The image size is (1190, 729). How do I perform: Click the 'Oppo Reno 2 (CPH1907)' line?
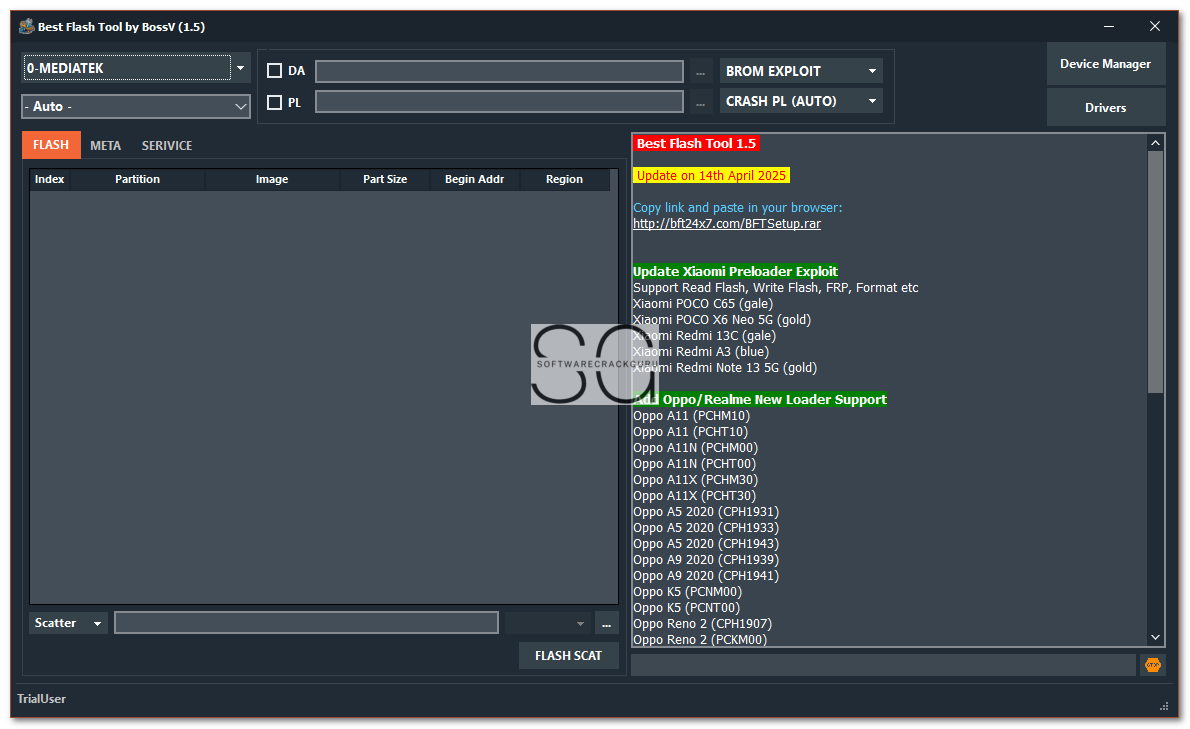point(702,624)
